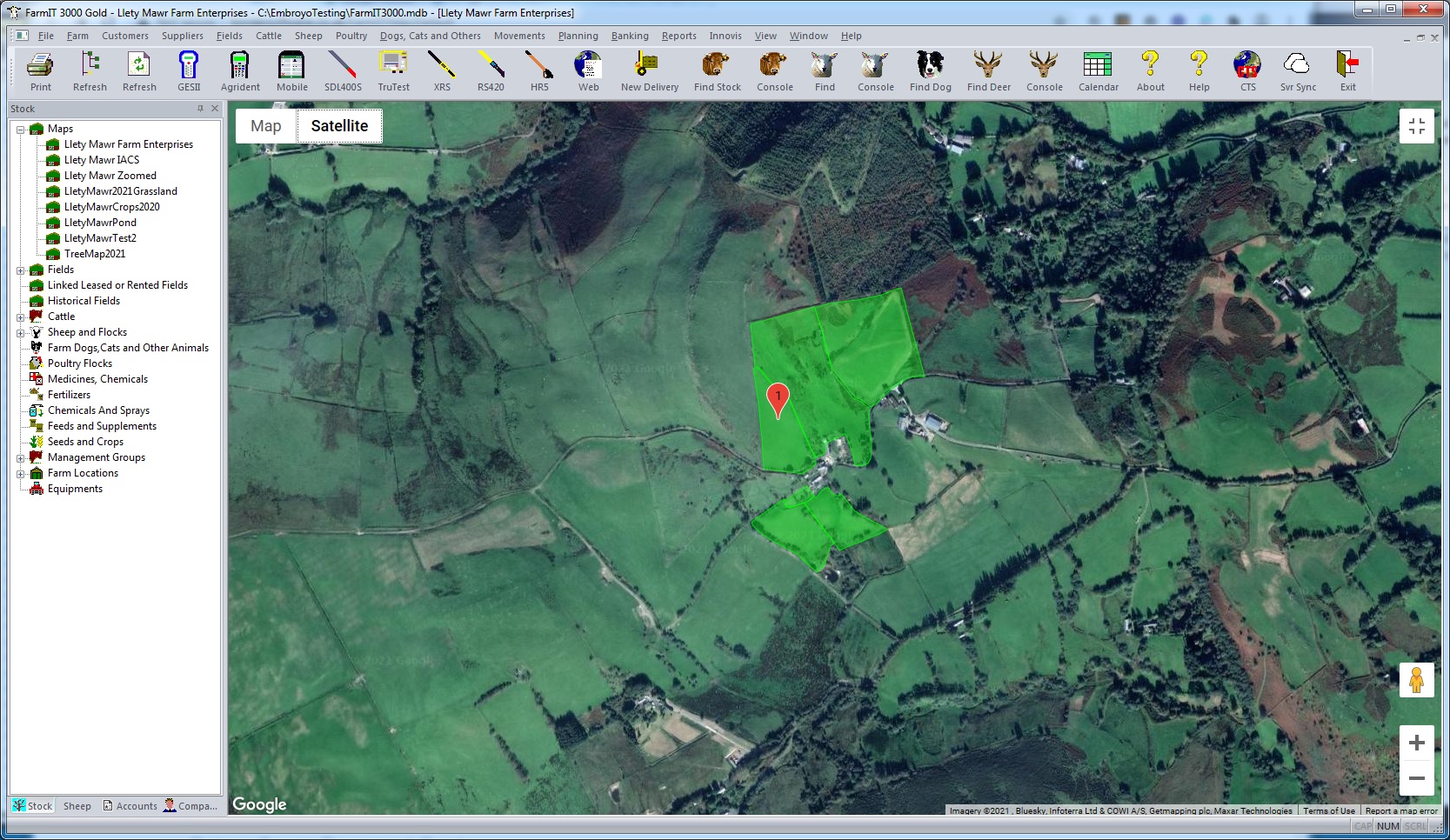Screen dimensions: 1450x840
Task: Click the About question mark icon
Action: point(1150,70)
